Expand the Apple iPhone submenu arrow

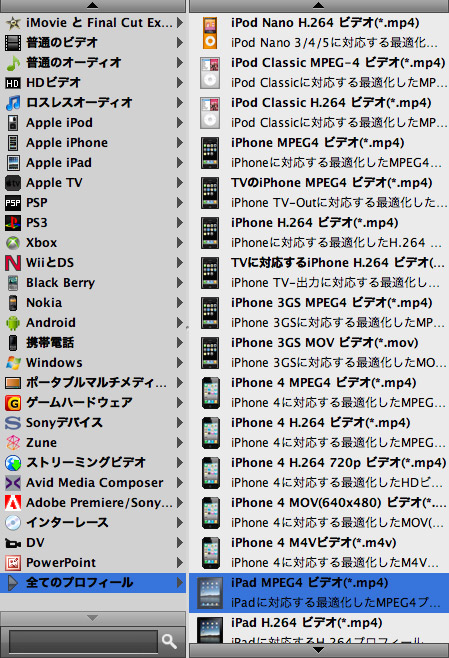pos(180,143)
